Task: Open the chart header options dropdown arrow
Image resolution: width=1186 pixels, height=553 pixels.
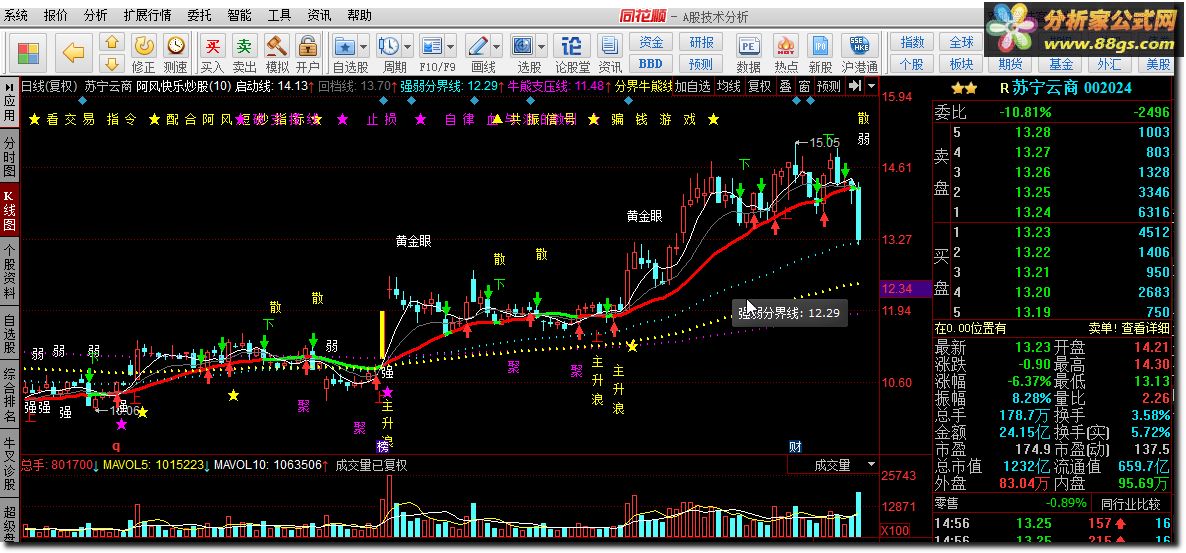Action: click(871, 86)
